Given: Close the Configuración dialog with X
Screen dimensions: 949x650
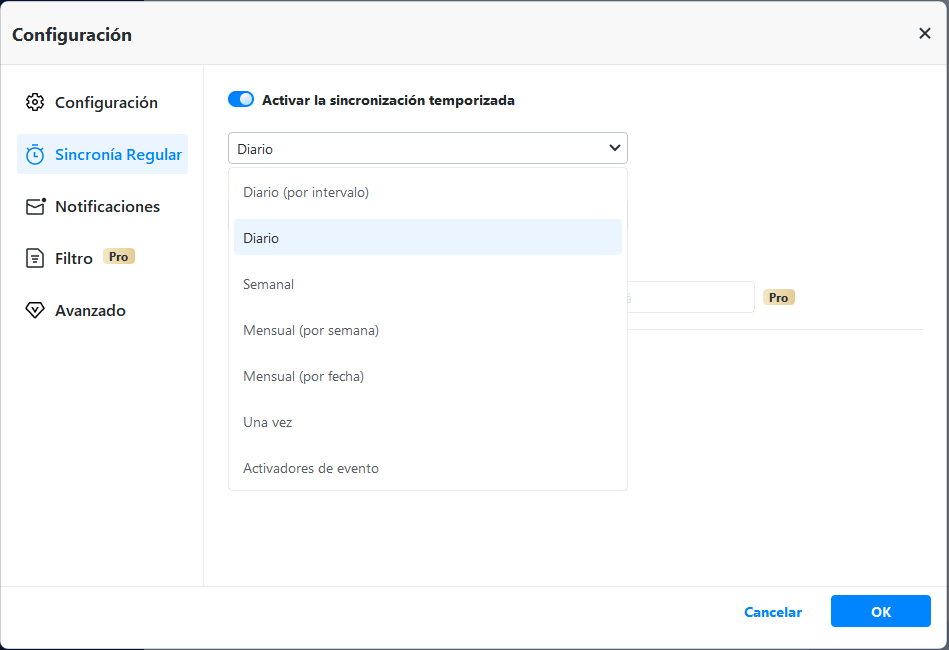Looking at the screenshot, I should (x=924, y=34).
